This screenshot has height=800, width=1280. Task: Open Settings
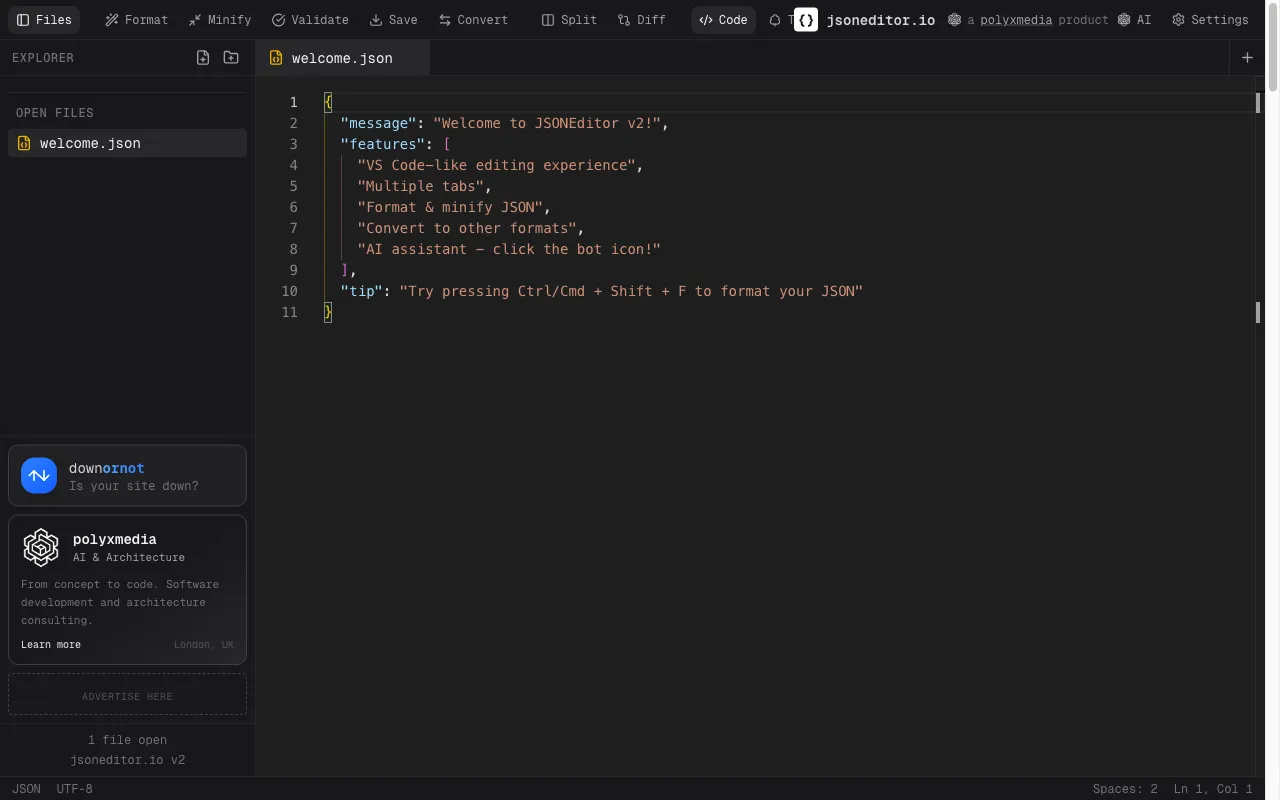click(x=1210, y=20)
